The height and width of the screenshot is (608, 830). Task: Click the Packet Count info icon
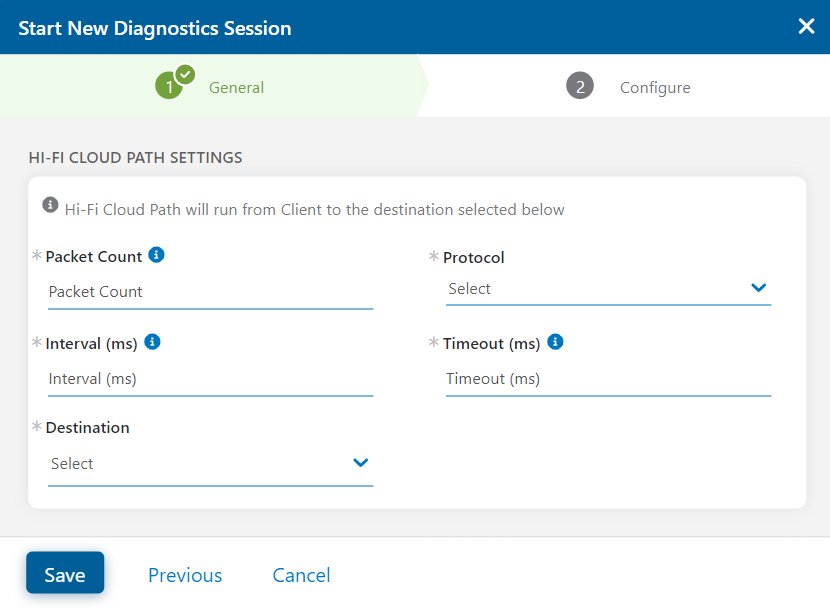point(156,255)
